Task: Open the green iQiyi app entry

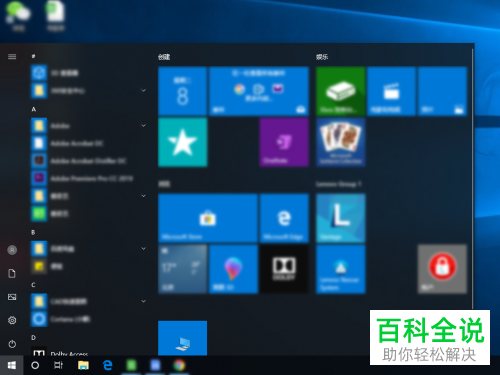Action: click(88, 214)
